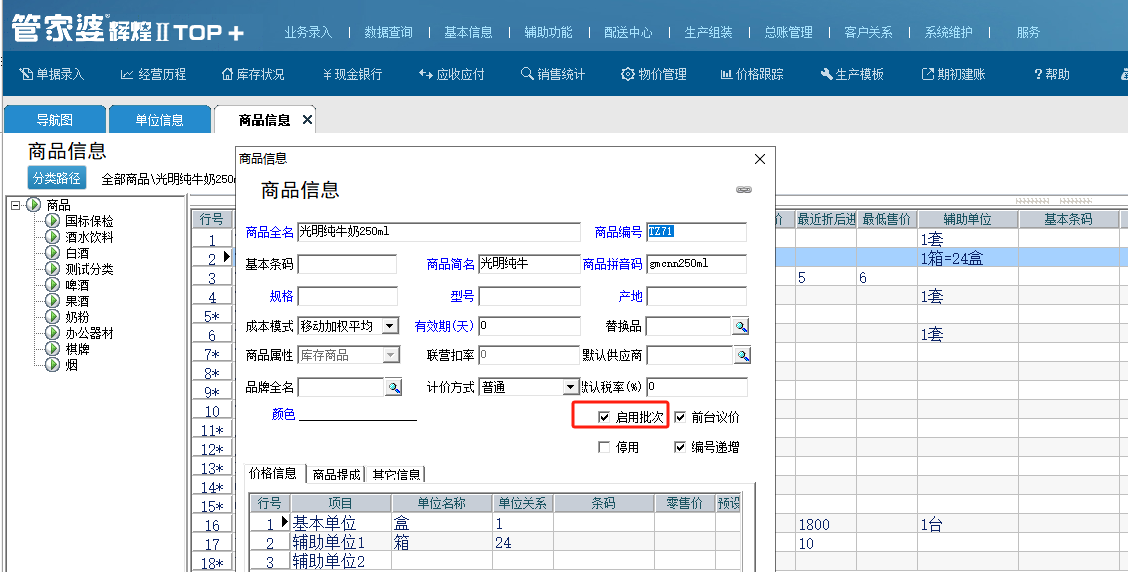Uncheck the 前台议价 checkbox
The width and height of the screenshot is (1128, 572).
point(680,417)
